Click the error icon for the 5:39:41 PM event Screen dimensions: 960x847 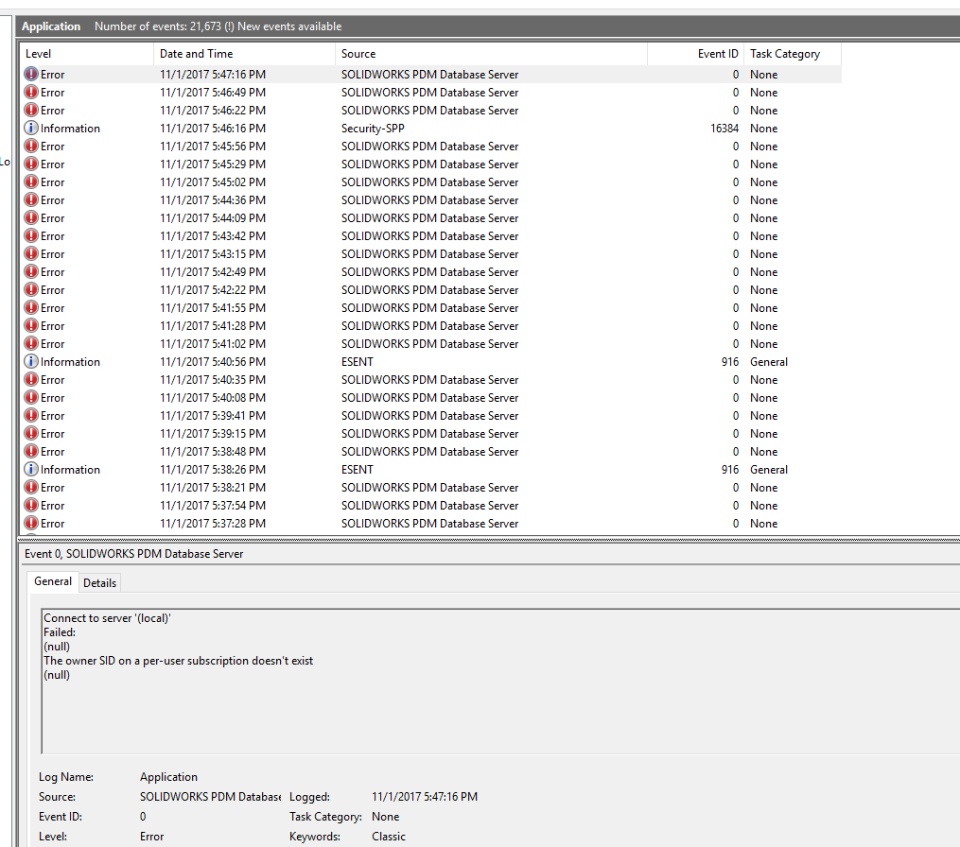[31, 416]
